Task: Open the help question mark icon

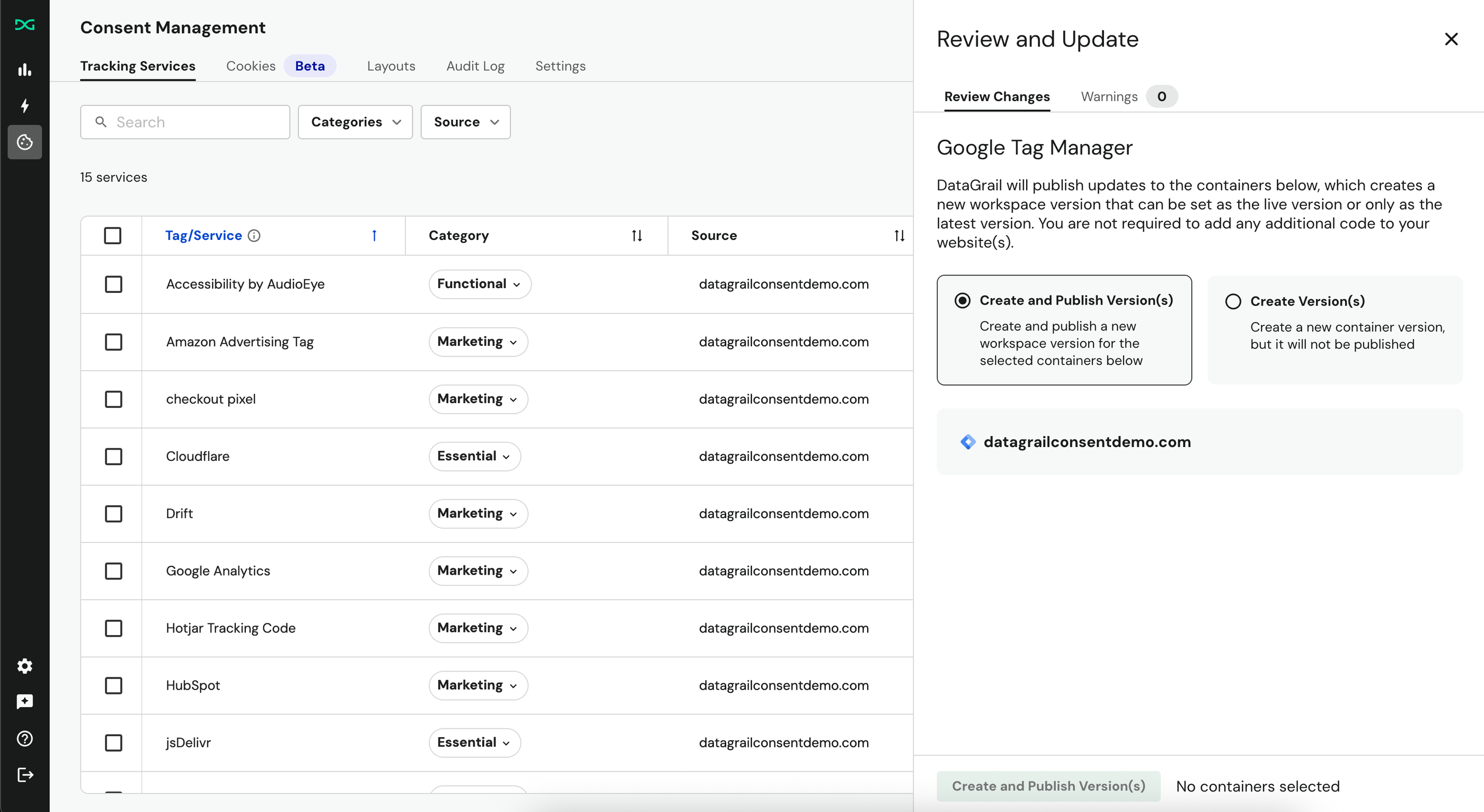Action: (25, 739)
